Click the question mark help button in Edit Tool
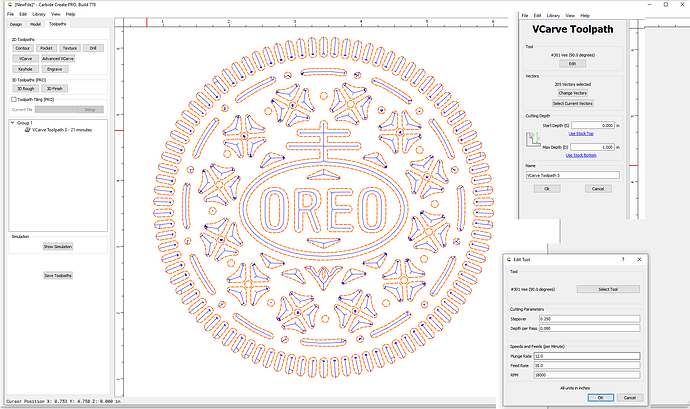Screen dimensions: 690x409 pyautogui.click(x=623, y=259)
